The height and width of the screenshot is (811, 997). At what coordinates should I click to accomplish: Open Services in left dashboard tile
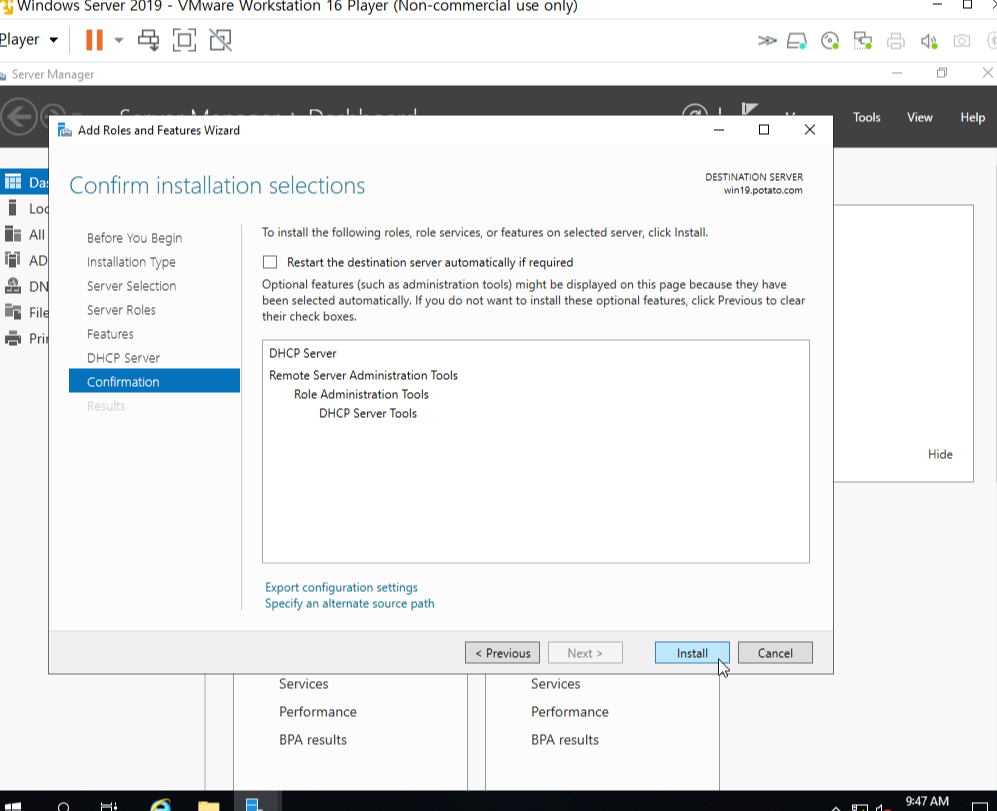pyautogui.click(x=303, y=684)
